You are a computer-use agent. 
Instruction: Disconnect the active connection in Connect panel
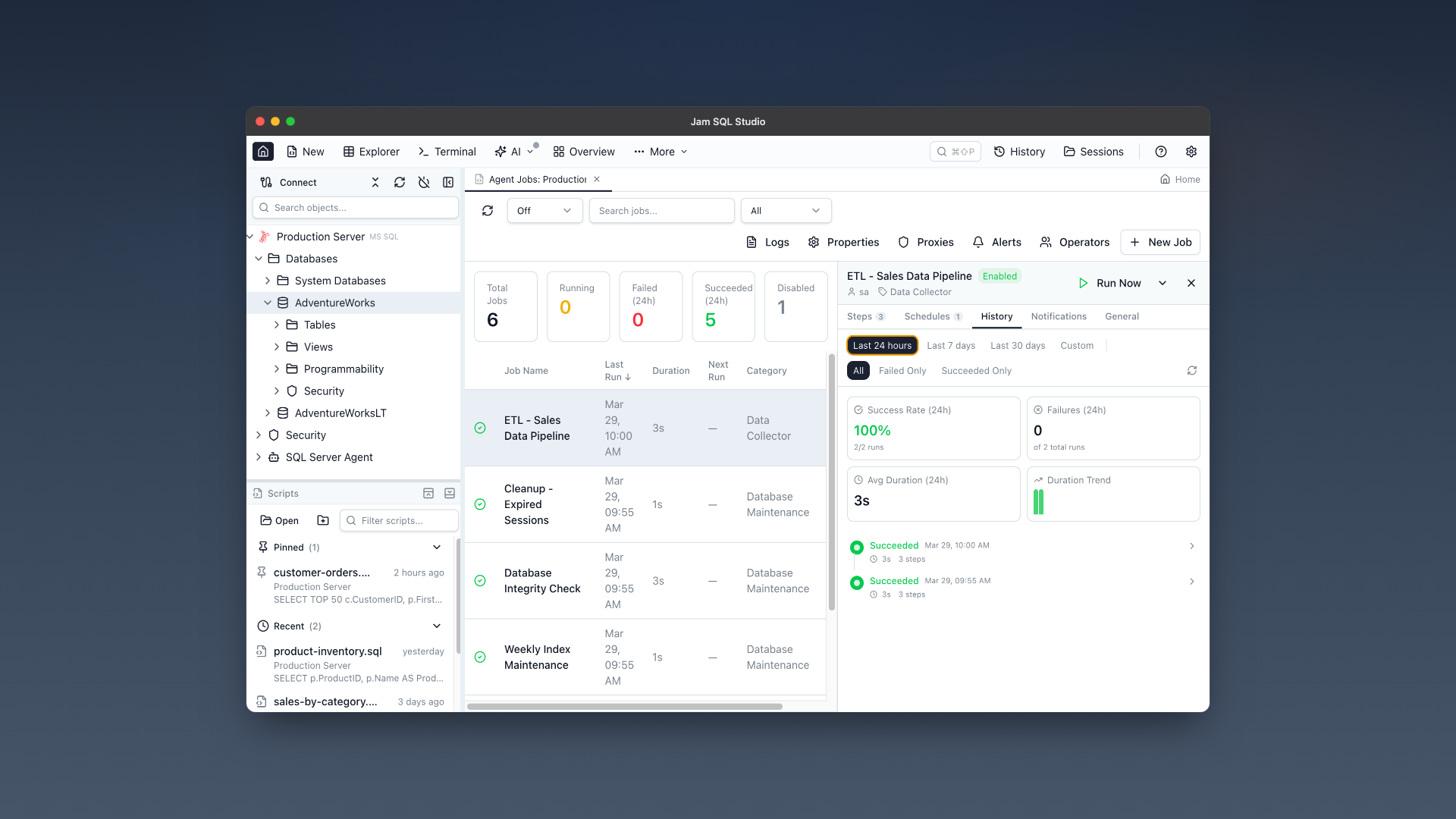(x=424, y=182)
